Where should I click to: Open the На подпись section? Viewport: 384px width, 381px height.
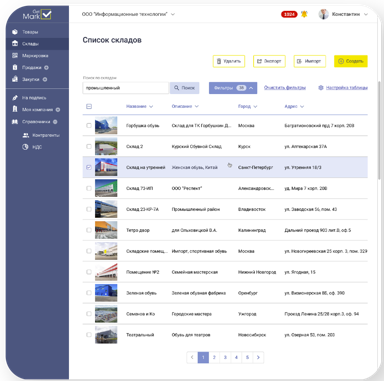click(x=34, y=98)
